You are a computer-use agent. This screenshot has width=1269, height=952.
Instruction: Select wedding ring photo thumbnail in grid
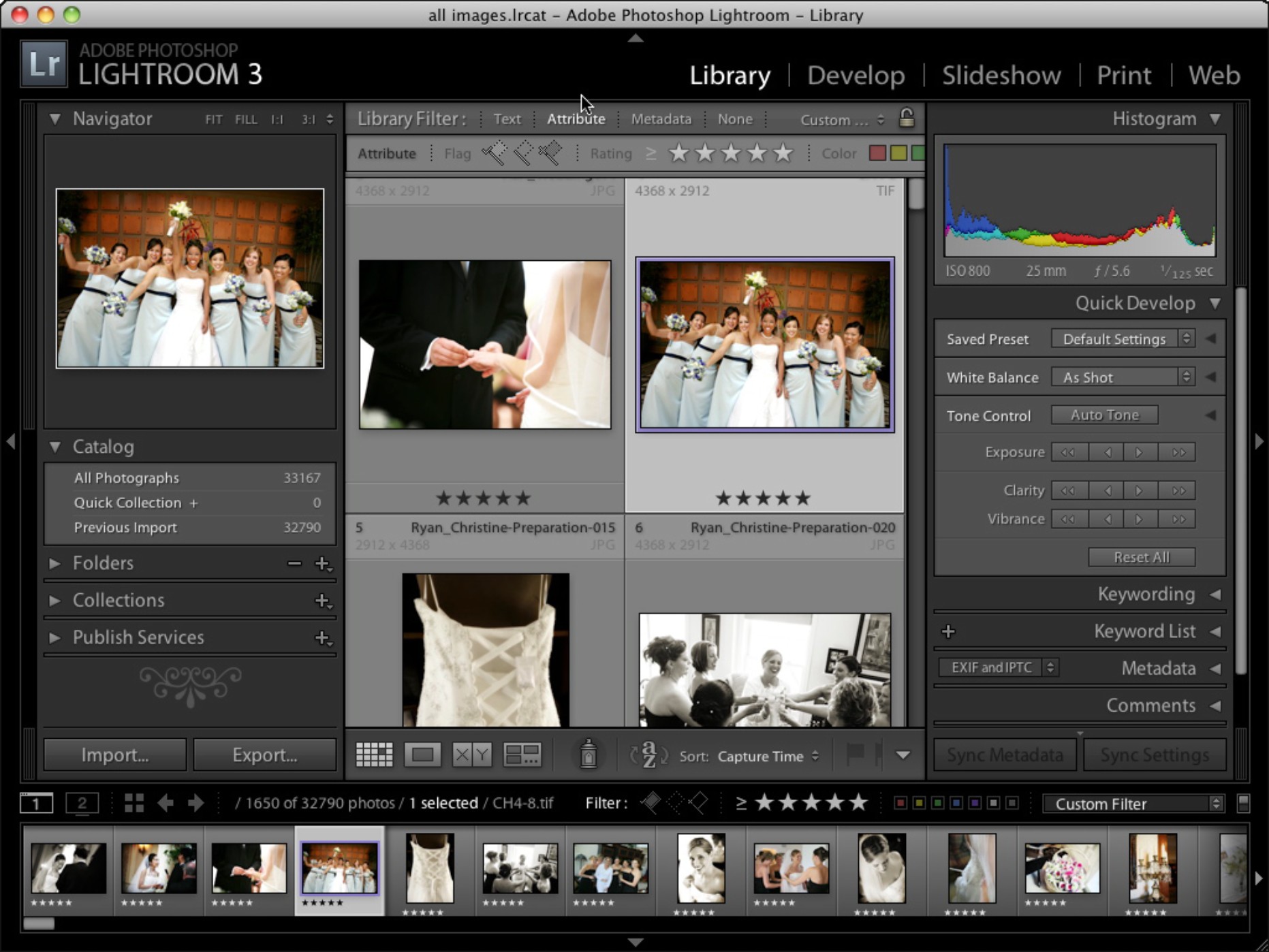[485, 345]
